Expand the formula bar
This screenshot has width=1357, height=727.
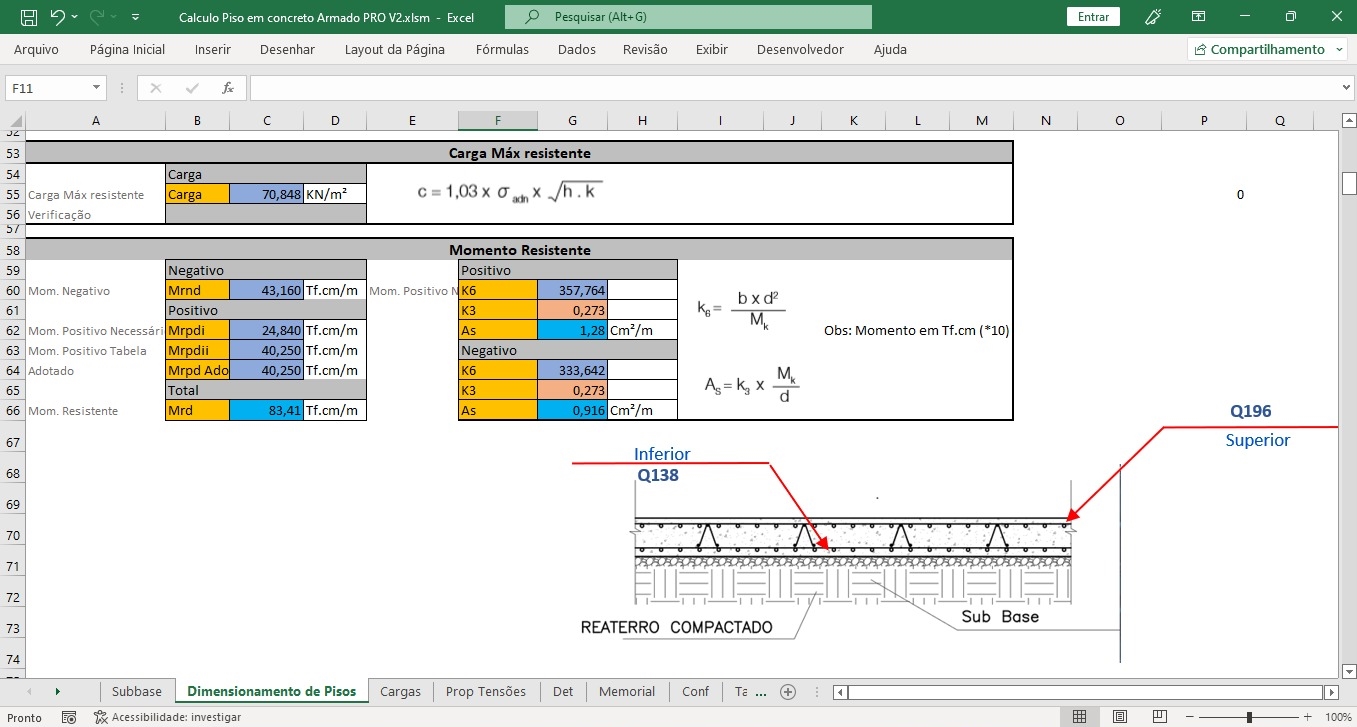click(1345, 88)
